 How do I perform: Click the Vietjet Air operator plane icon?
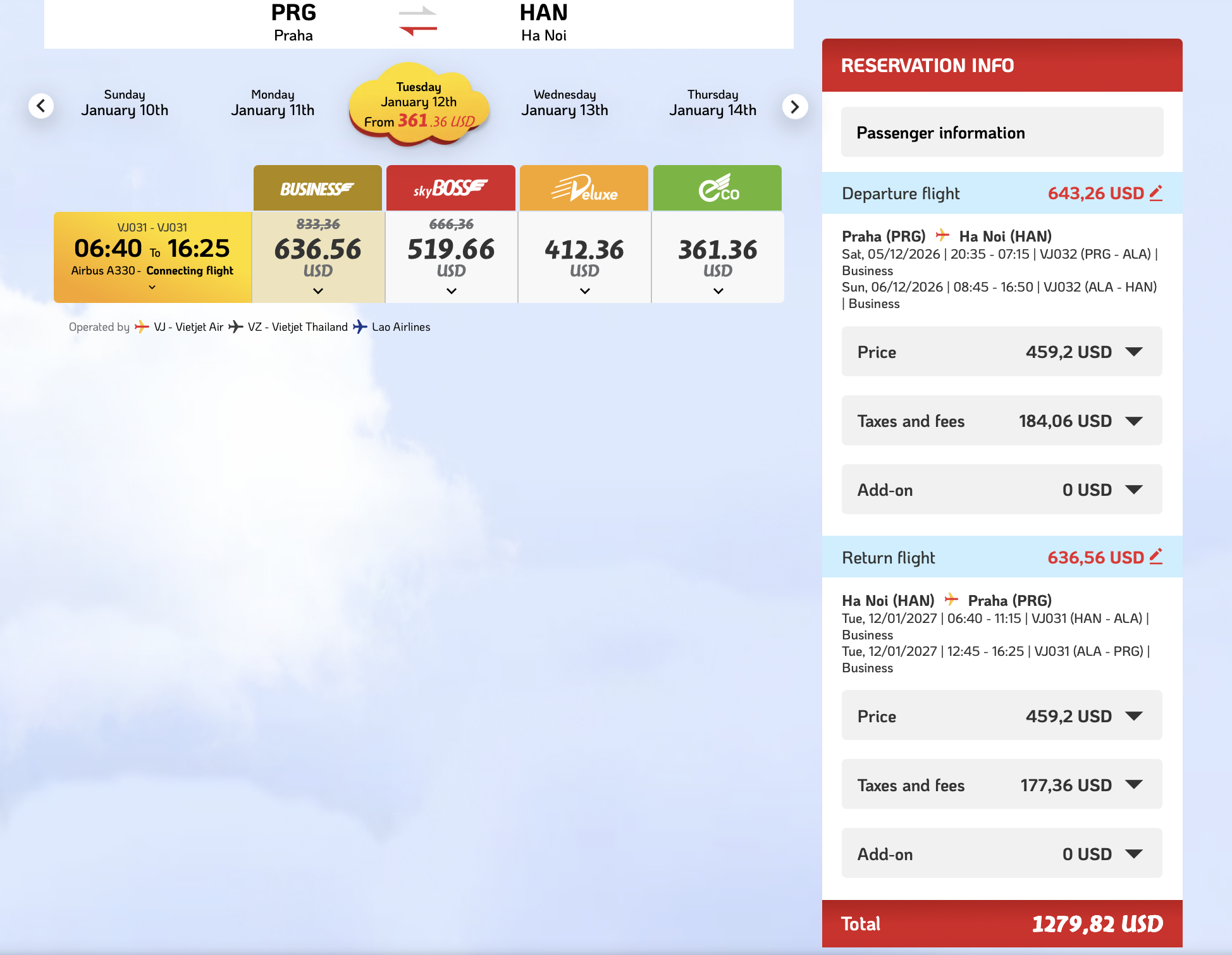142,326
